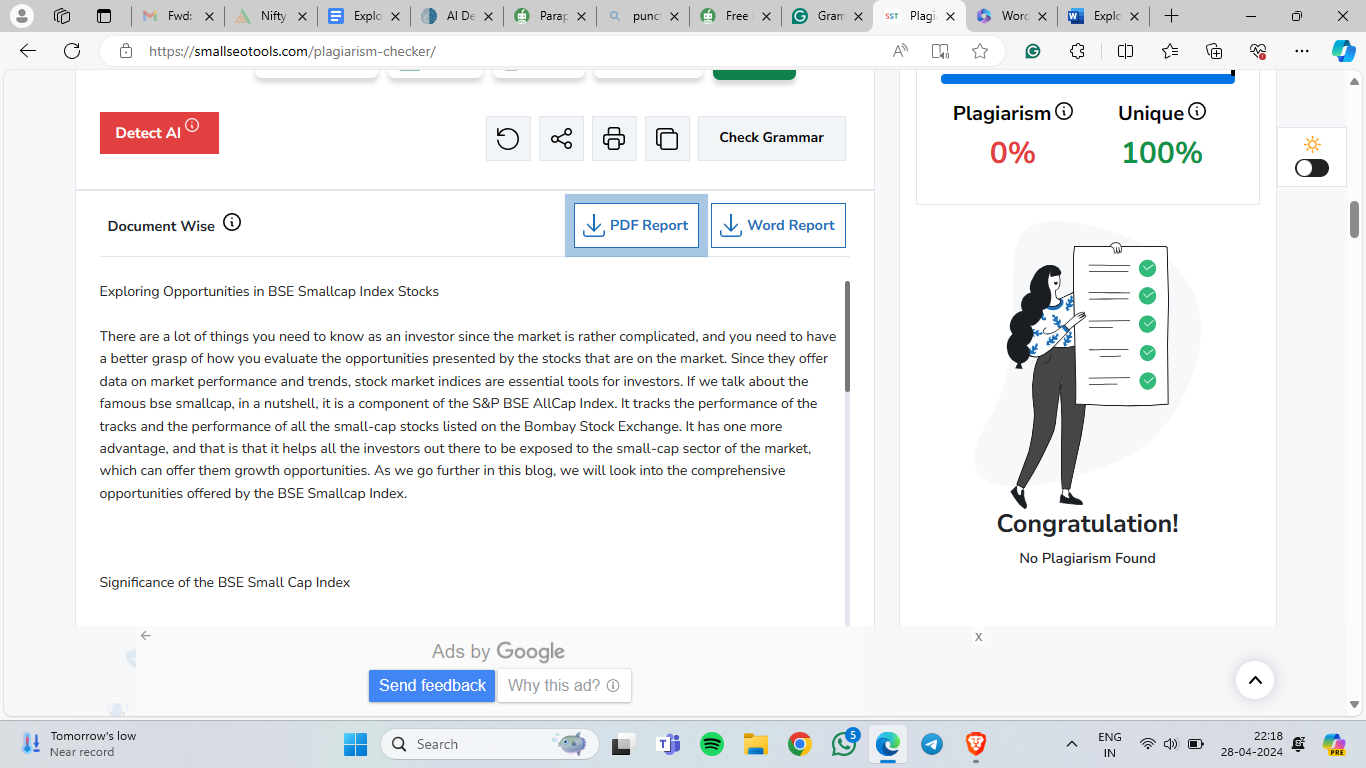Switch to the AI De tab
This screenshot has width=1366, height=768.
click(457, 16)
